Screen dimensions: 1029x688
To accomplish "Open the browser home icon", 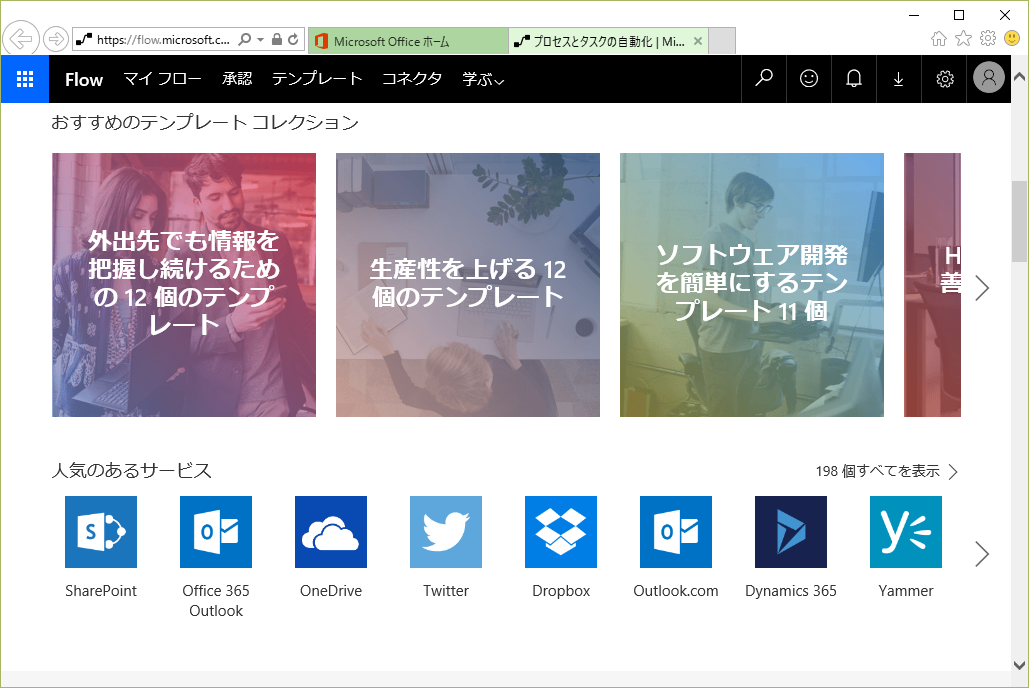I will tap(939, 39).
